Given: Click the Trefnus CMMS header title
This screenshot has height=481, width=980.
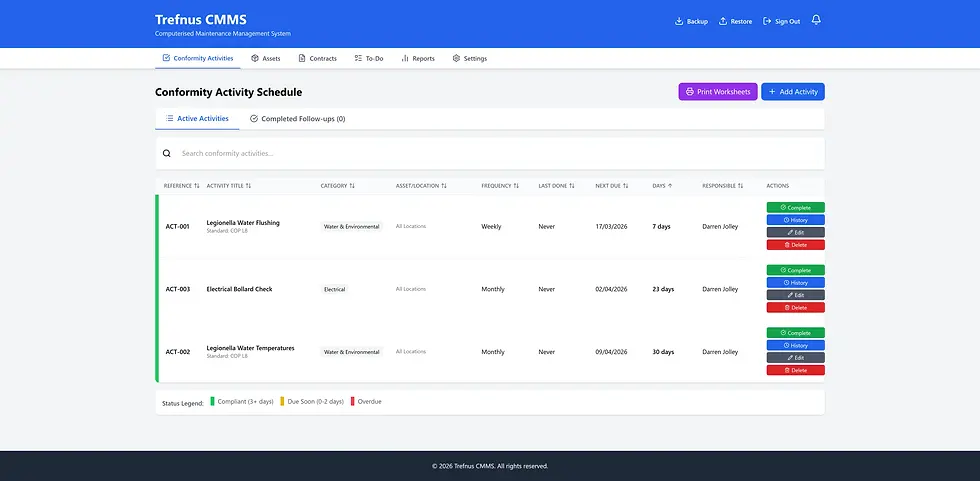Looking at the screenshot, I should click(201, 19).
